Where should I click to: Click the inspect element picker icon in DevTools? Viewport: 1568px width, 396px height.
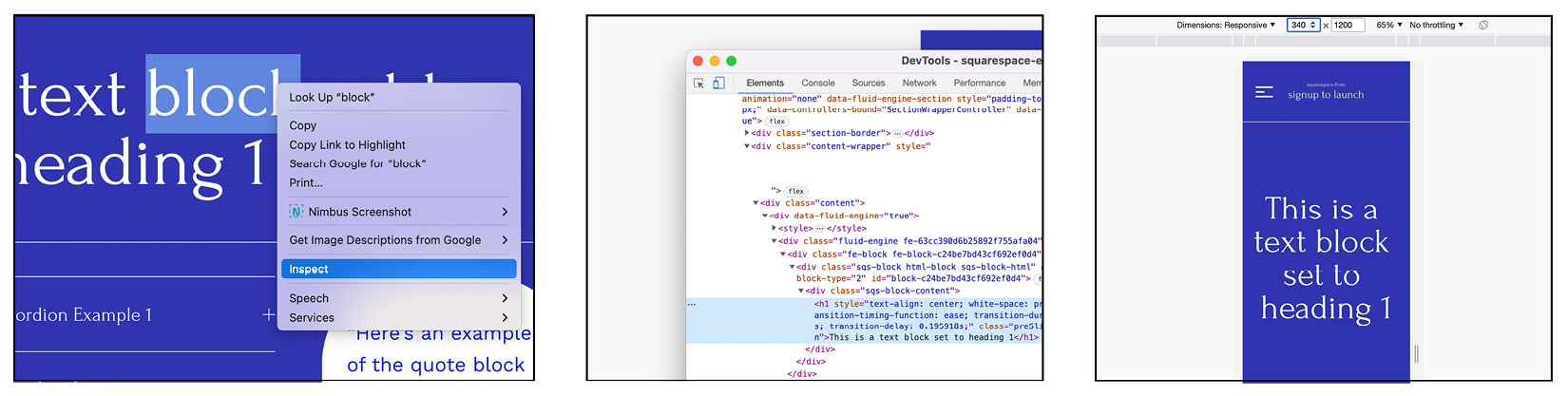[x=698, y=84]
